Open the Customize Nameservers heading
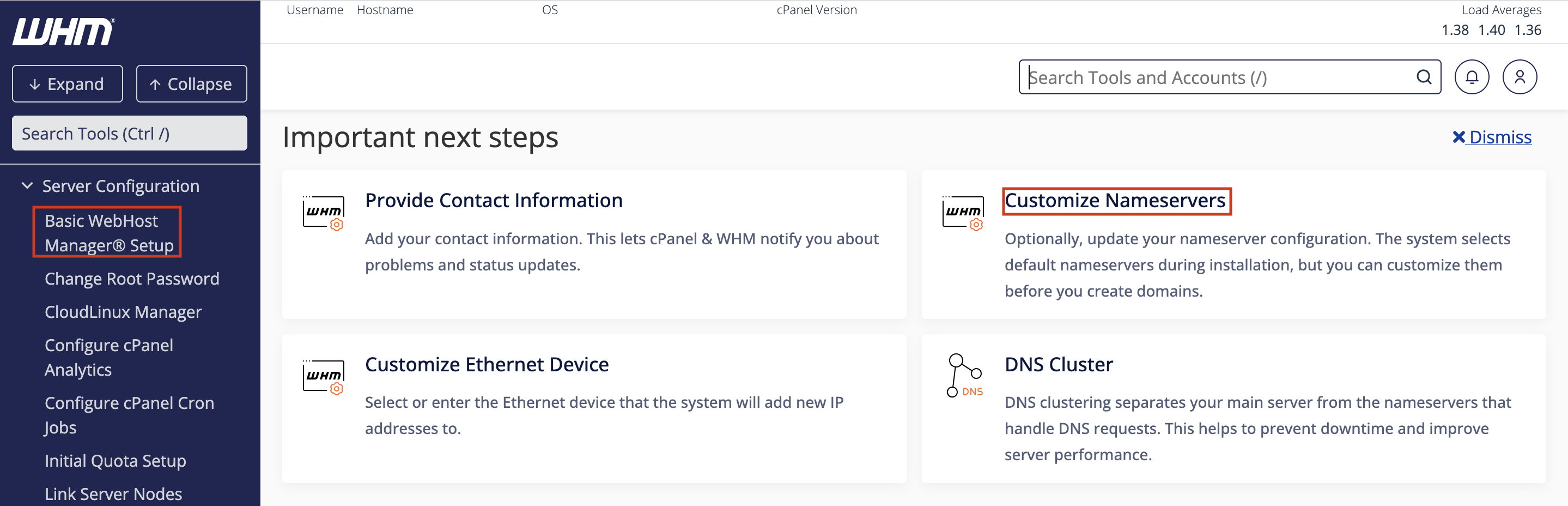Viewport: 1568px width, 506px height. tap(1115, 200)
